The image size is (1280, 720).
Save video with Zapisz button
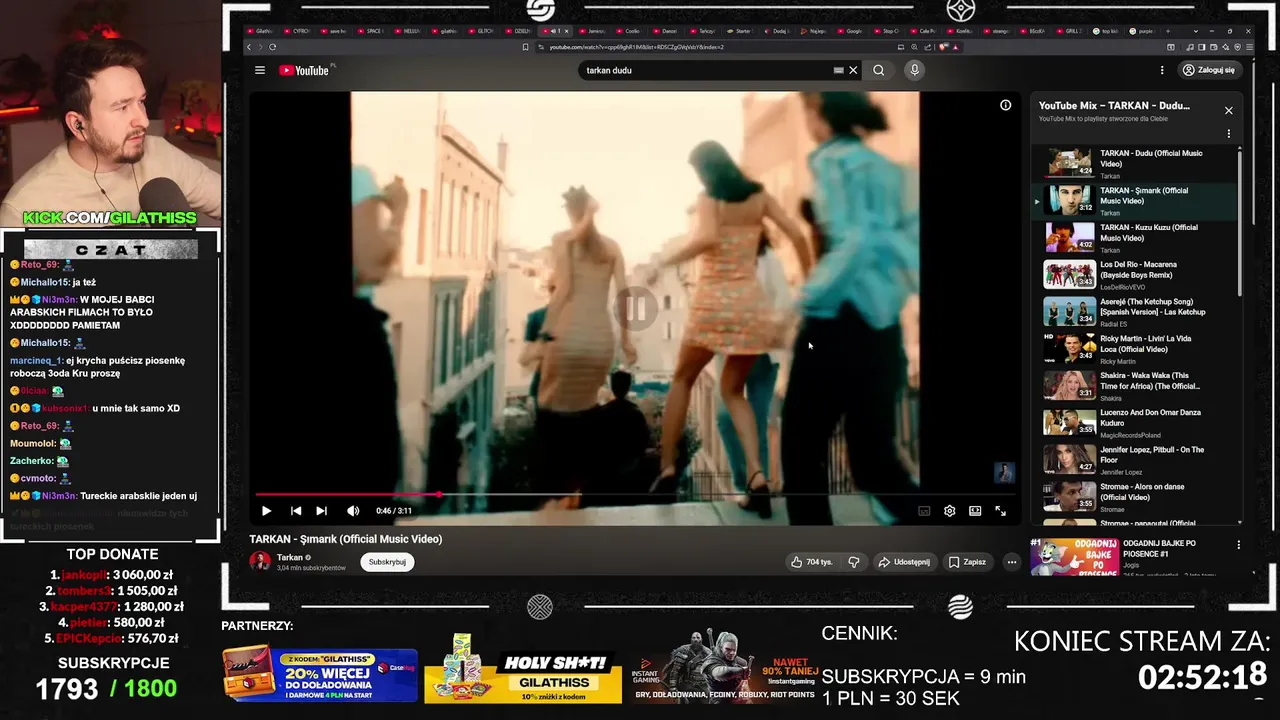[x=967, y=562]
